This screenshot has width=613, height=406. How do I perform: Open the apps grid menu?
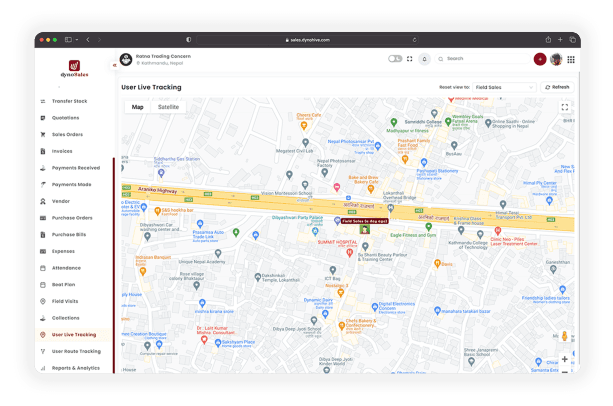pyautogui.click(x=571, y=59)
